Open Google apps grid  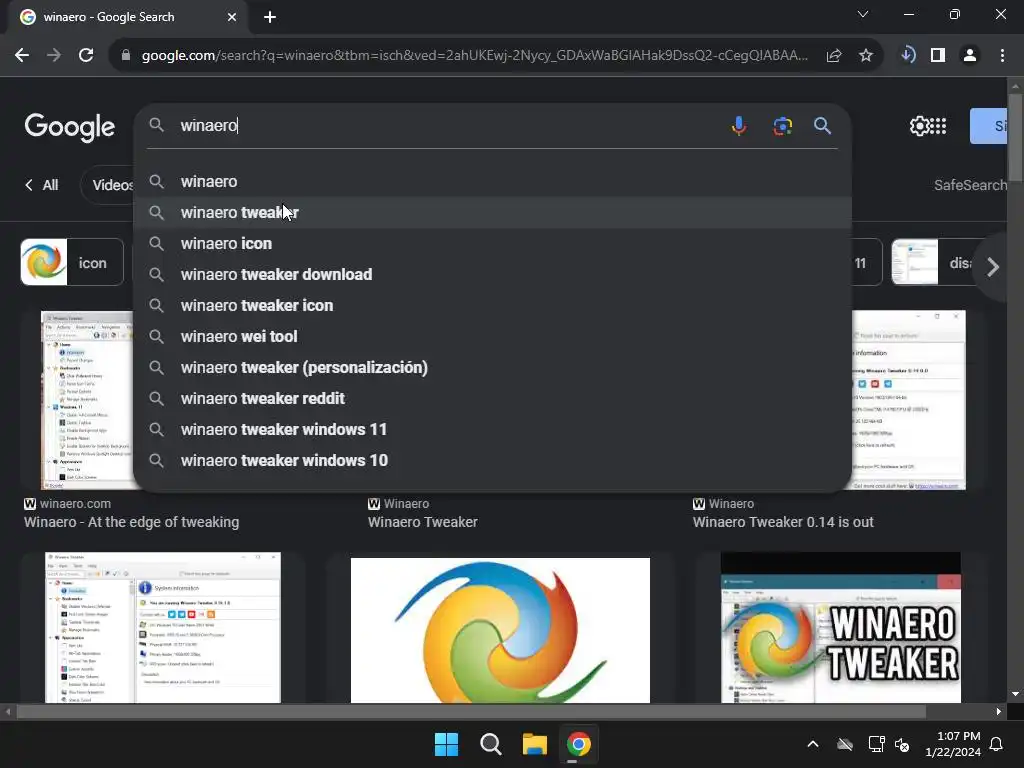(x=938, y=126)
